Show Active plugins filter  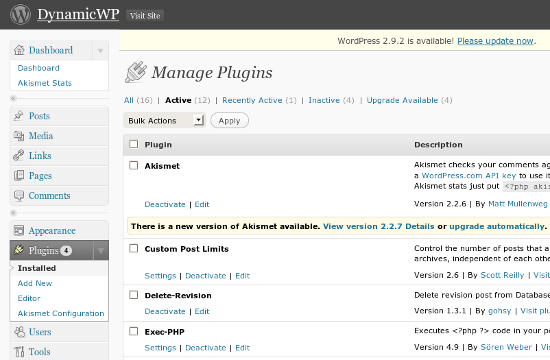[x=178, y=100]
